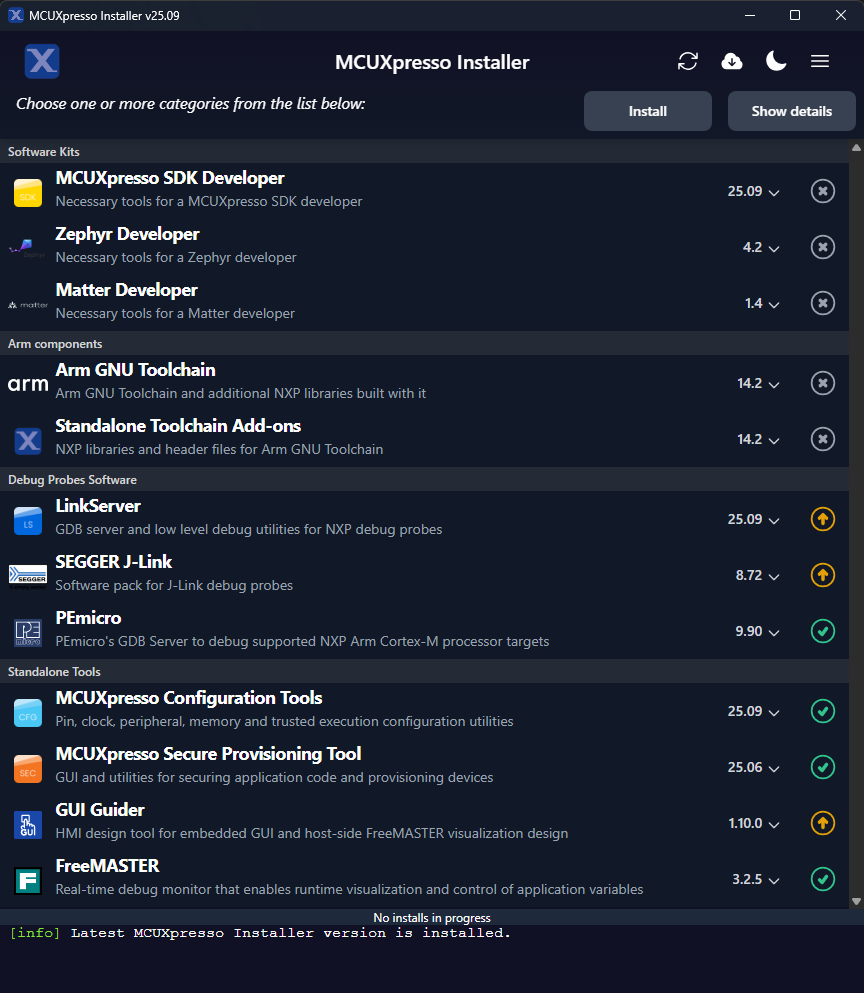The height and width of the screenshot is (993, 864).
Task: Open the hamburger menu in the top right
Action: [x=820, y=61]
